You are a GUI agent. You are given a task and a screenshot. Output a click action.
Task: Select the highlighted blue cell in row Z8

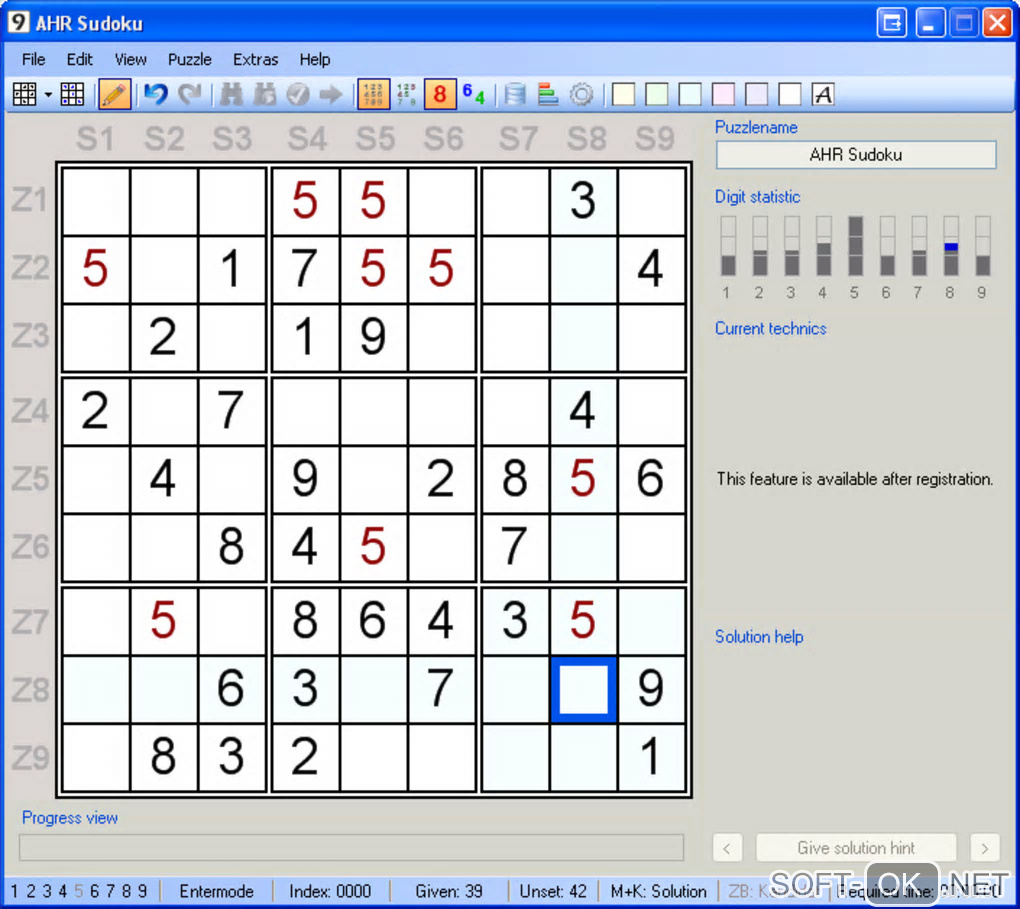click(x=583, y=689)
